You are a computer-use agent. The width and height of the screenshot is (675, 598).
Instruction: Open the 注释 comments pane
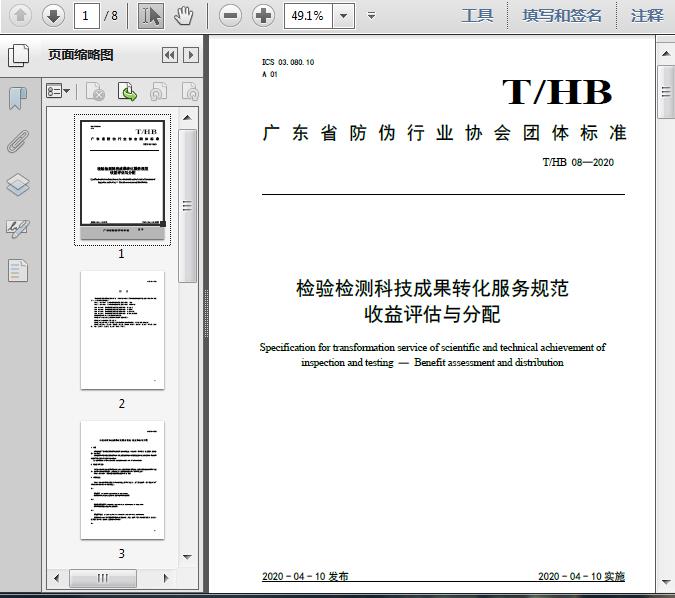[x=647, y=16]
